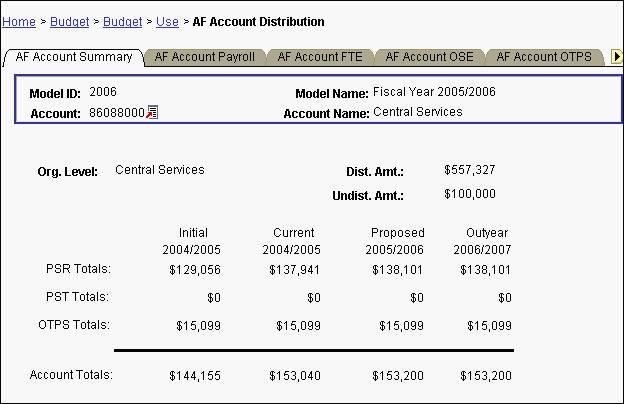Open the account lookup icon beside 86088000
Viewport: 624px width, 404px height.
pos(152,113)
